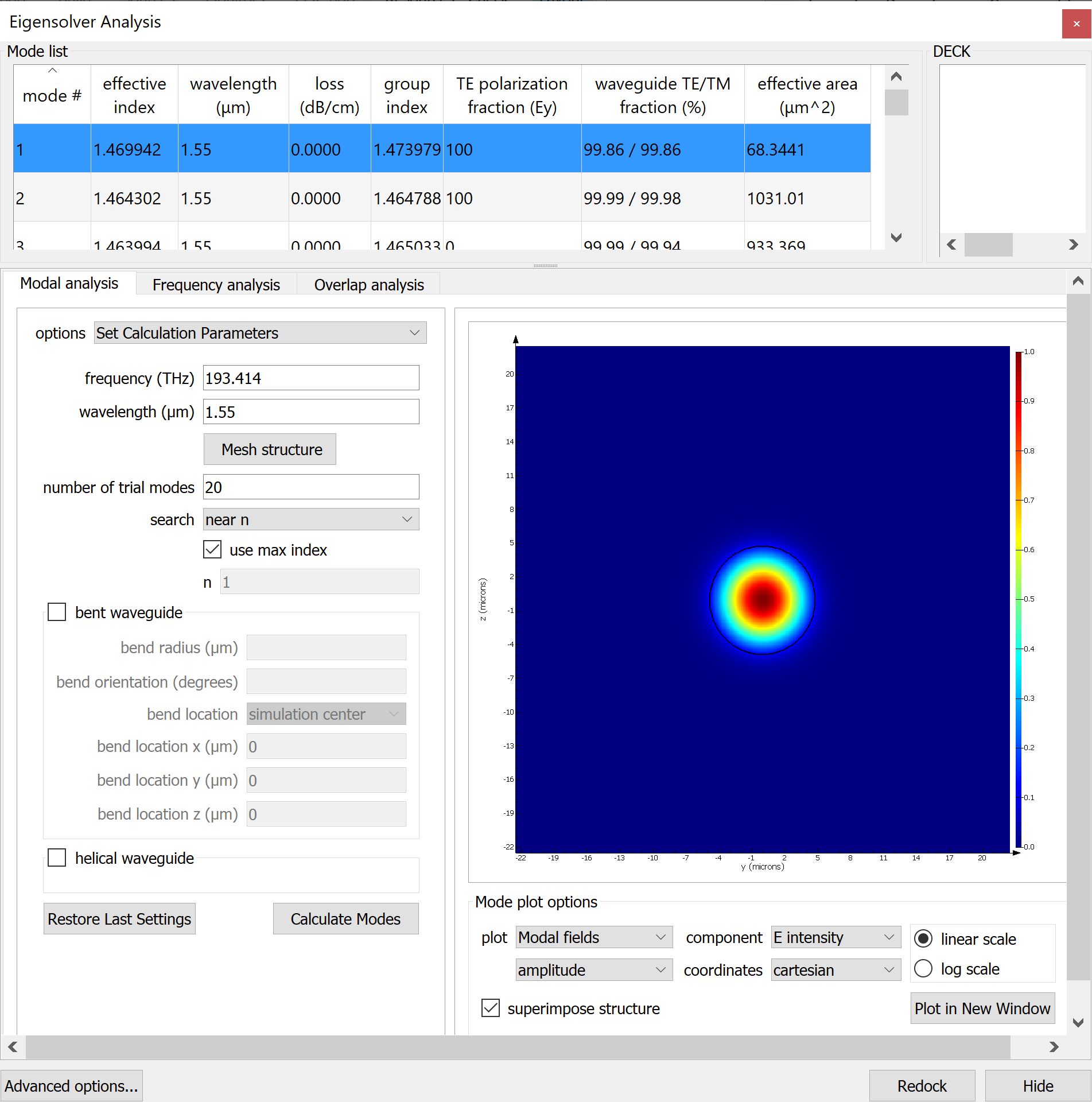
Task: Open the search near n dropdown
Action: [311, 519]
